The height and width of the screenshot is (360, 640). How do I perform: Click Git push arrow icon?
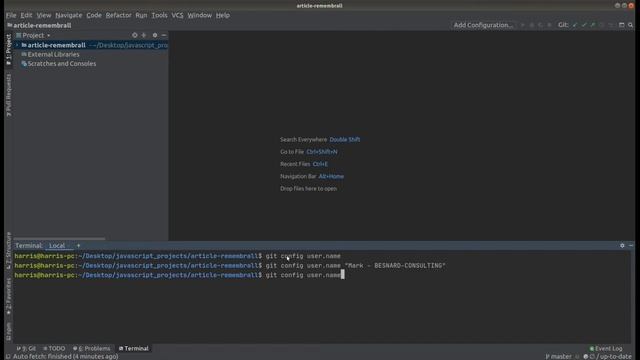pos(593,25)
